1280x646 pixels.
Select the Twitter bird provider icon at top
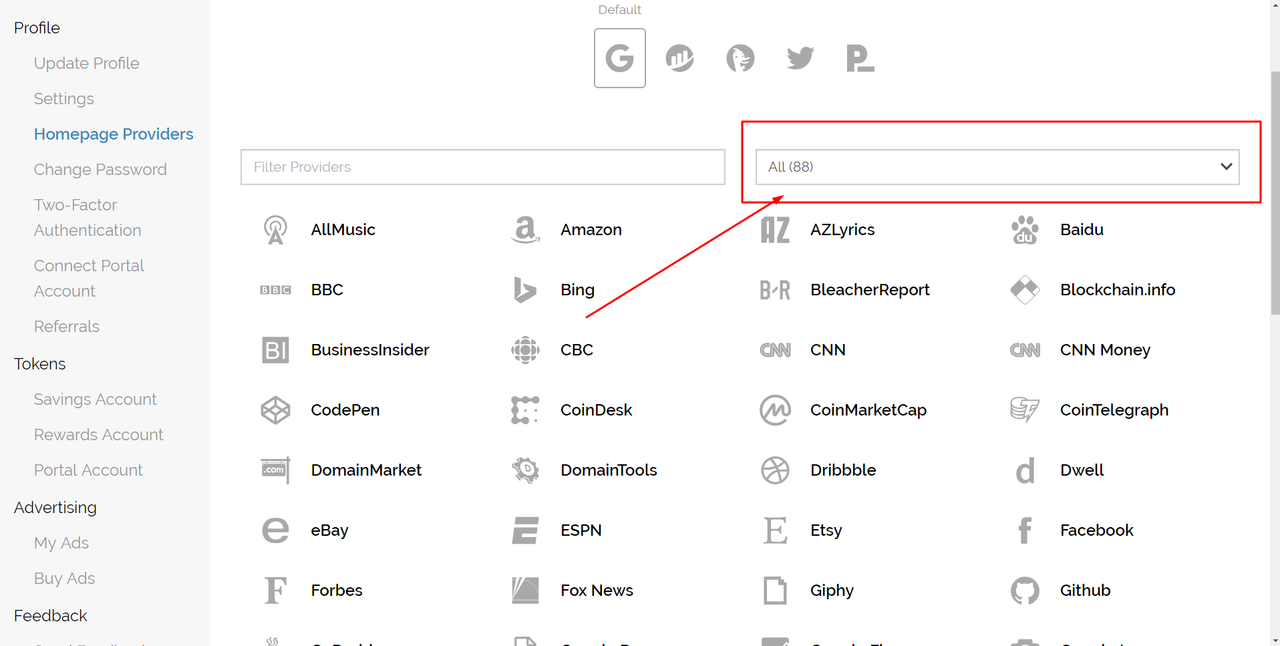(800, 58)
